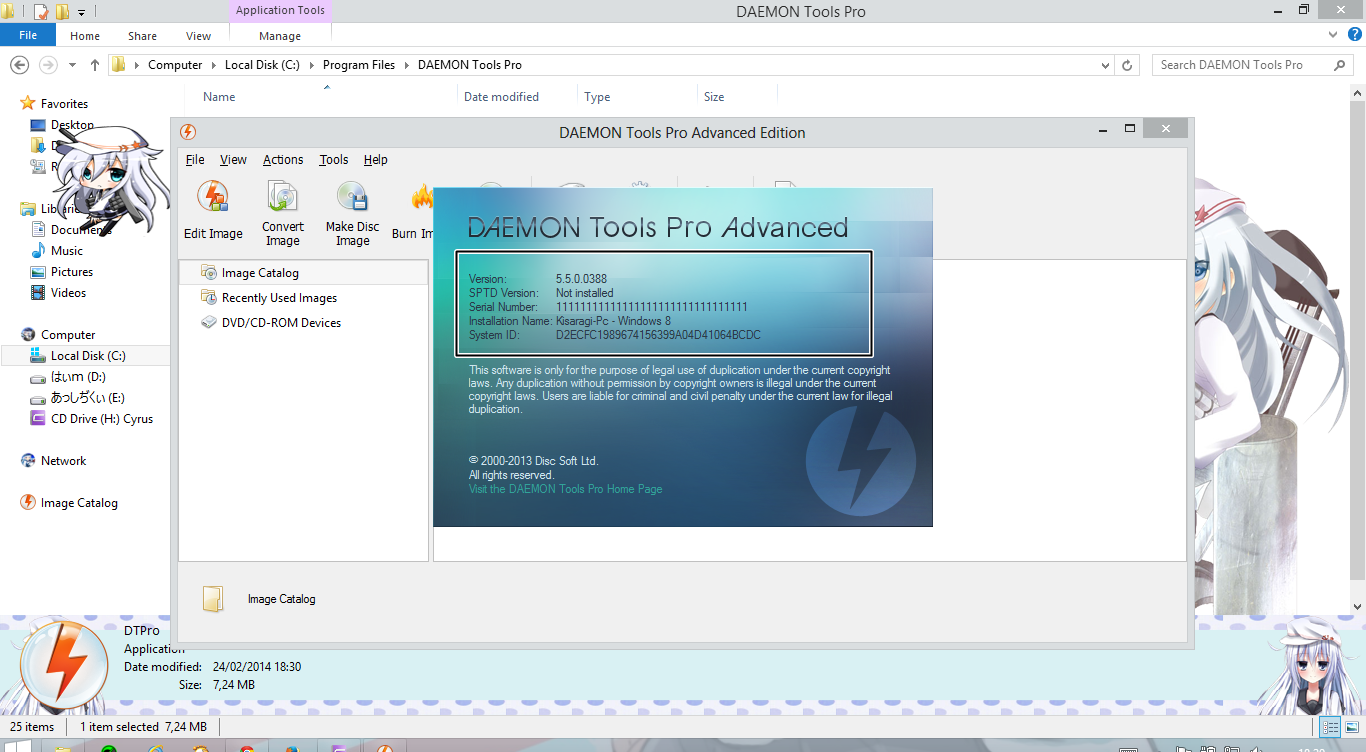
Task: Open the address bar history dropdown
Action: pyautogui.click(x=1105, y=64)
